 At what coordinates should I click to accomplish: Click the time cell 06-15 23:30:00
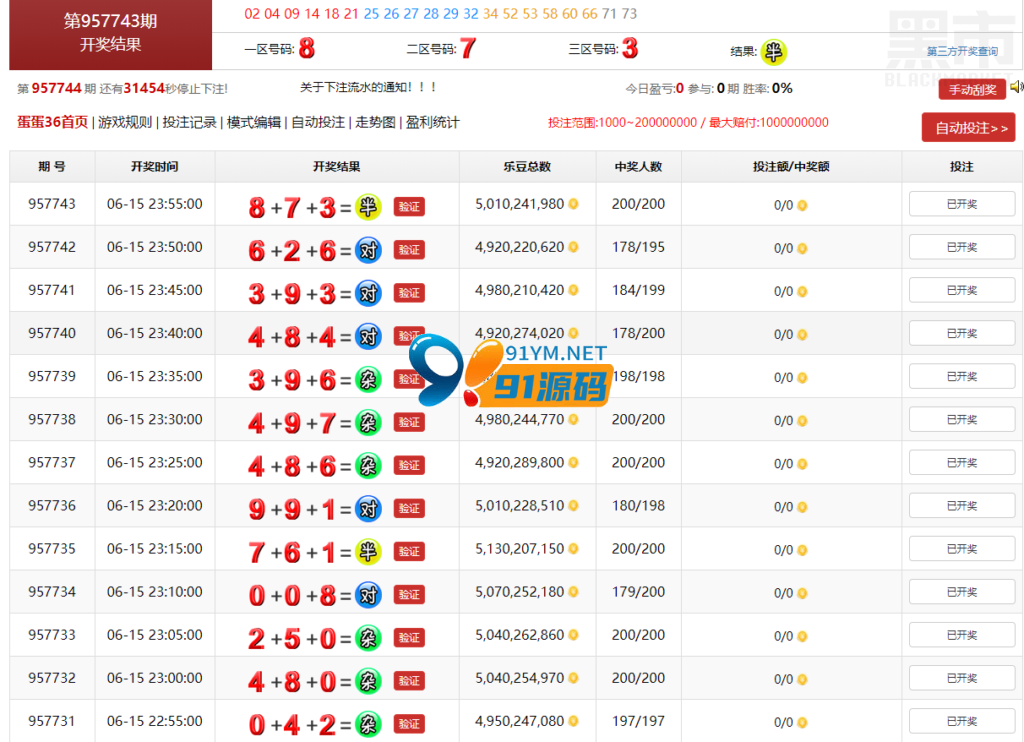pos(155,419)
